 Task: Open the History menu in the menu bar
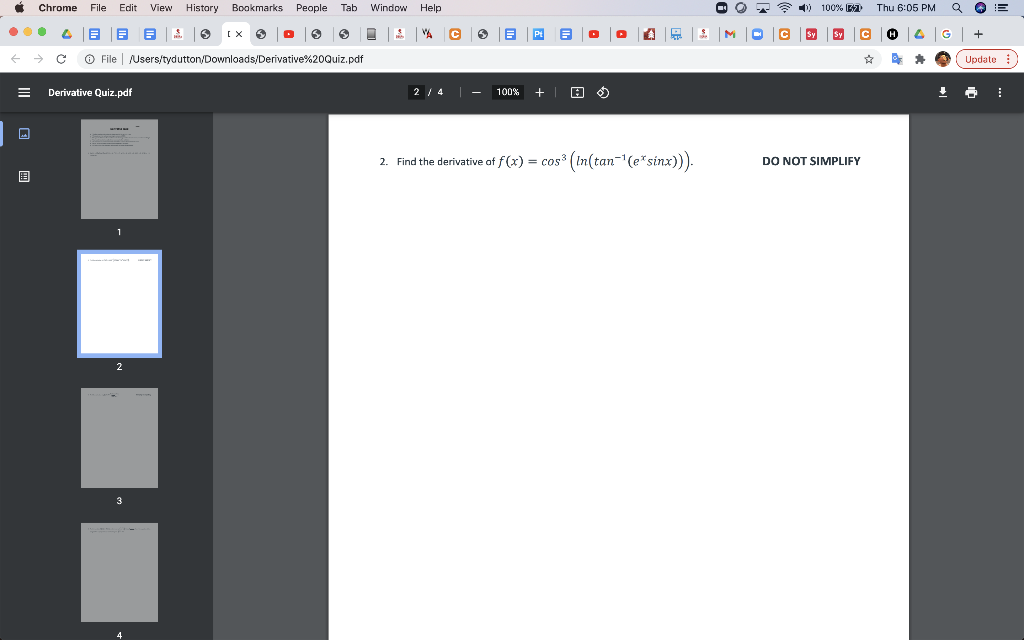(202, 8)
